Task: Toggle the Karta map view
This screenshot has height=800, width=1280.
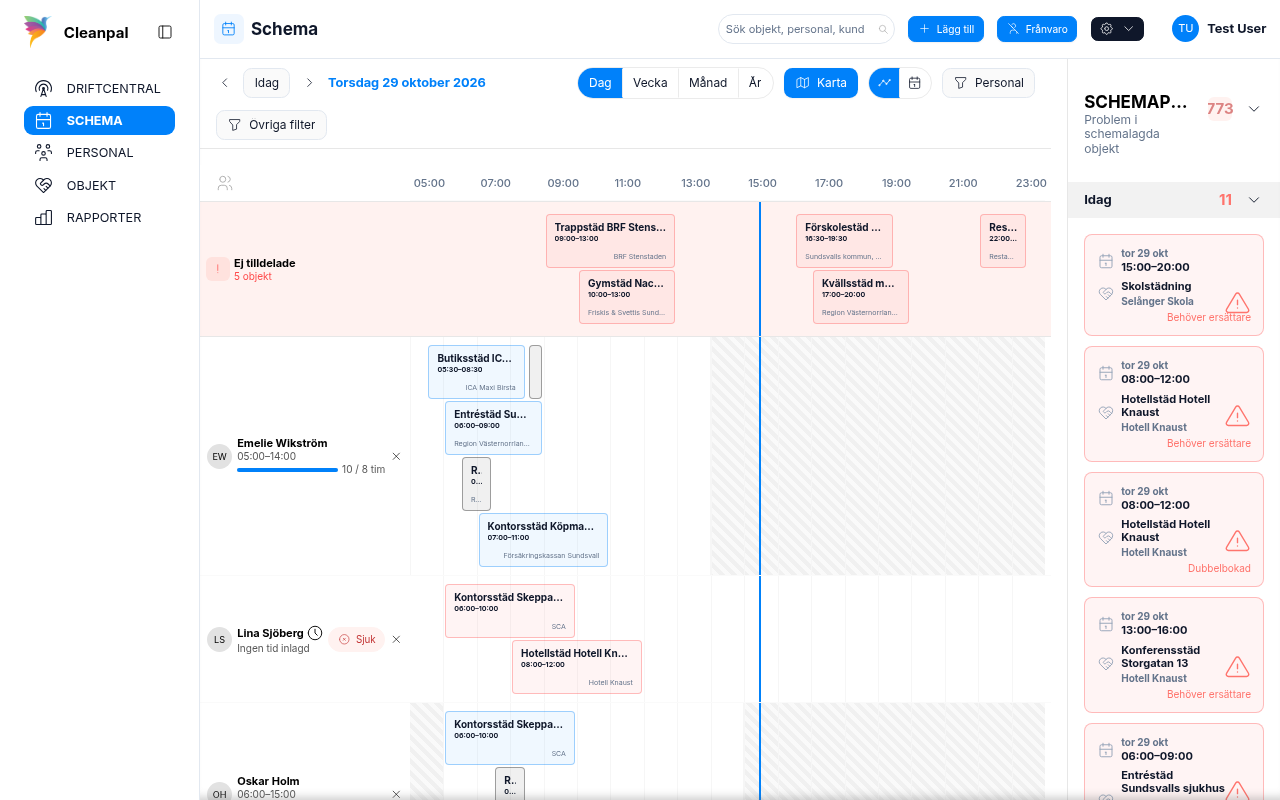Action: (821, 83)
